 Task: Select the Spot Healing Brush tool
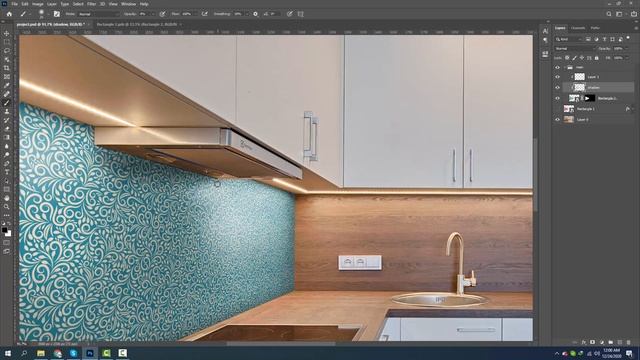(x=7, y=94)
